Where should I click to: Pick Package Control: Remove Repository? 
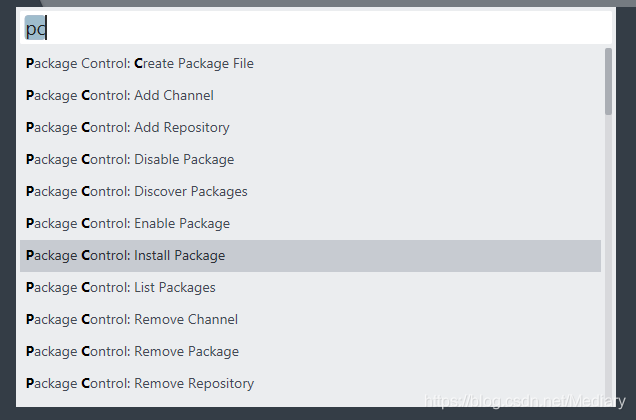tap(310, 384)
